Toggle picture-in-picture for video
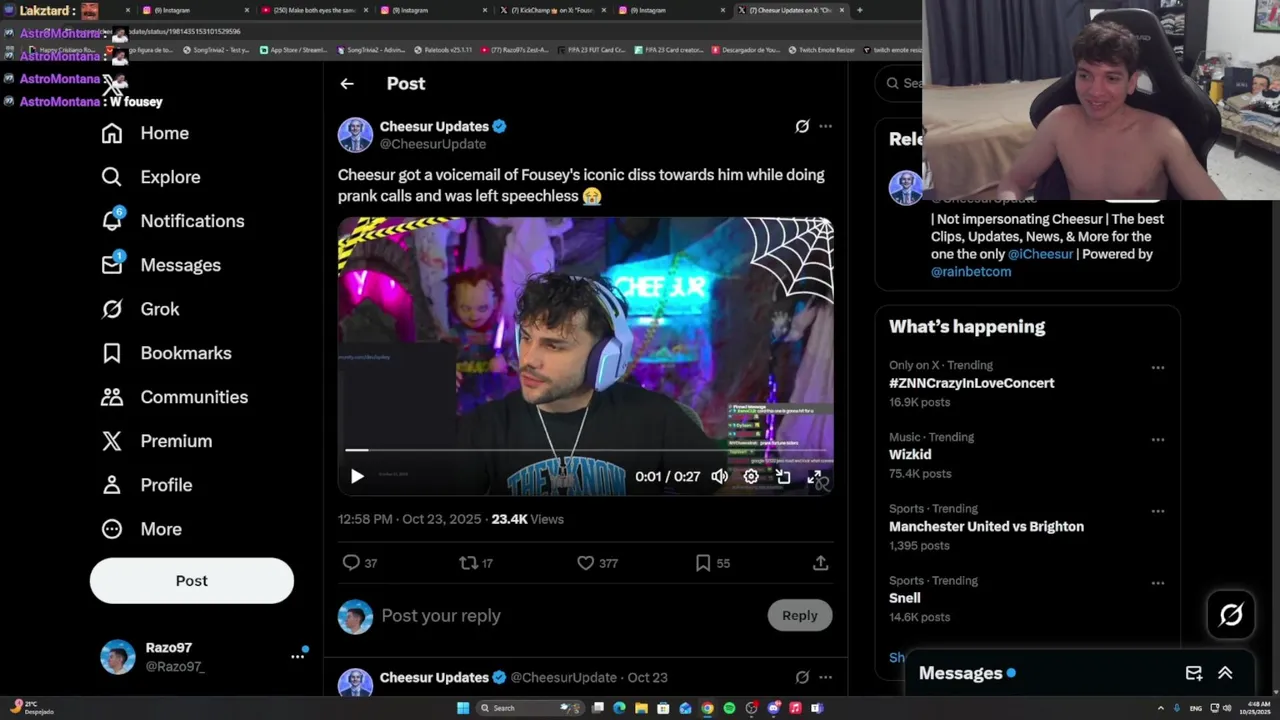Screen dimensions: 1280x720 pyautogui.click(x=783, y=477)
